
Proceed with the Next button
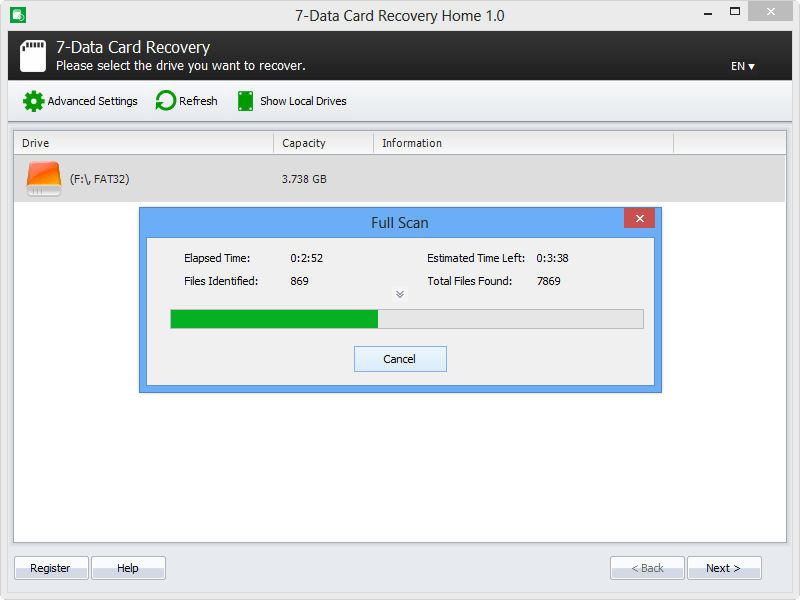coord(724,567)
